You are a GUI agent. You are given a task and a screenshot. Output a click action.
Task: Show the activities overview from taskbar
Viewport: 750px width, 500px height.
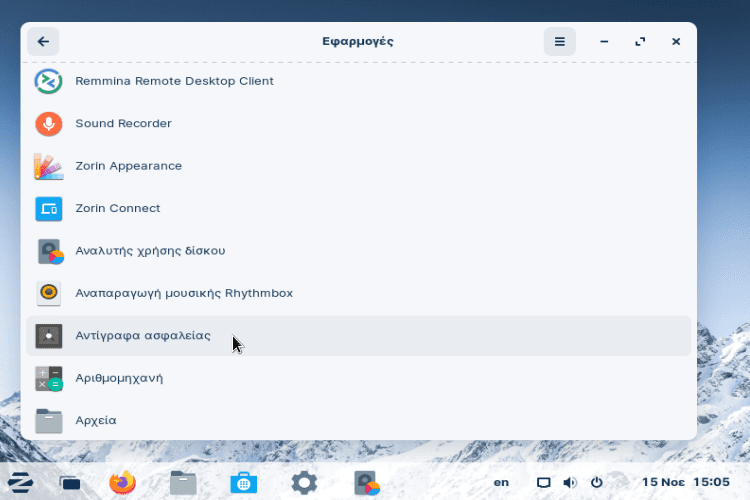pos(70,483)
